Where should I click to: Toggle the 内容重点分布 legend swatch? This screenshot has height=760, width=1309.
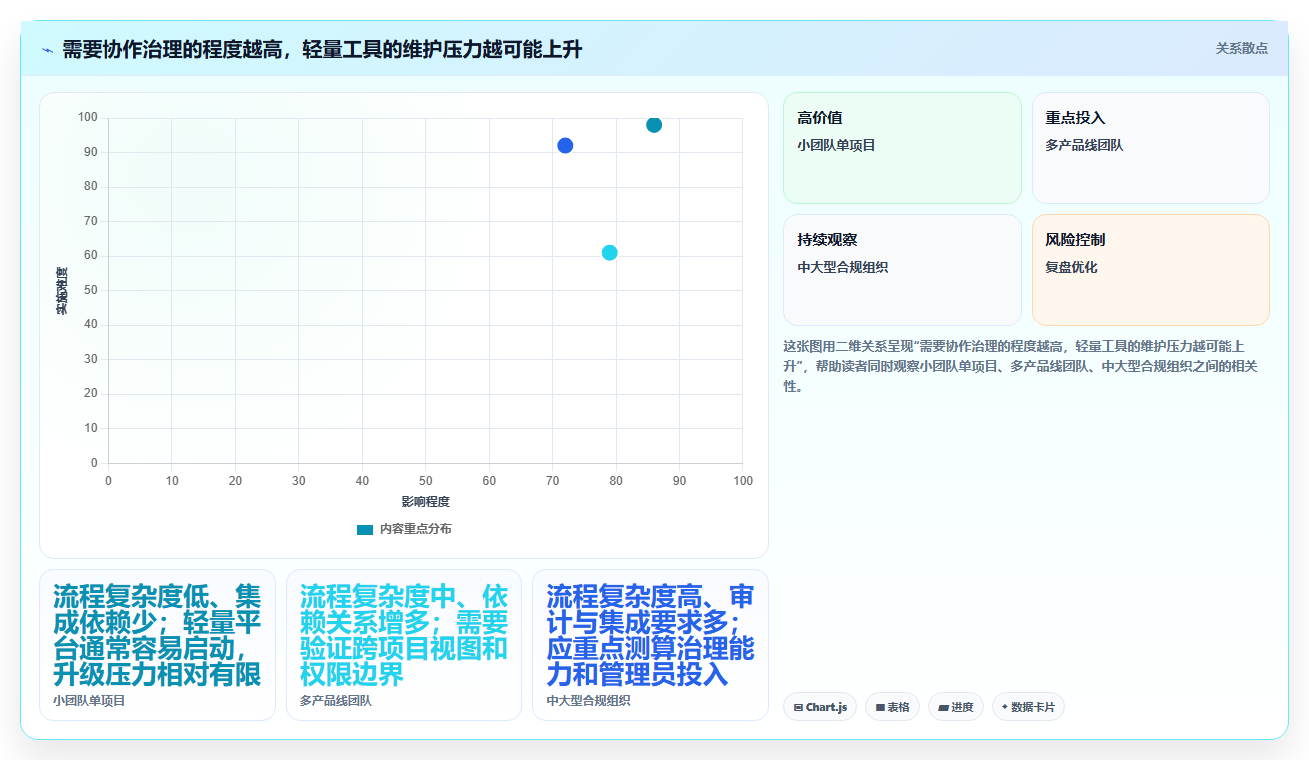[x=365, y=529]
